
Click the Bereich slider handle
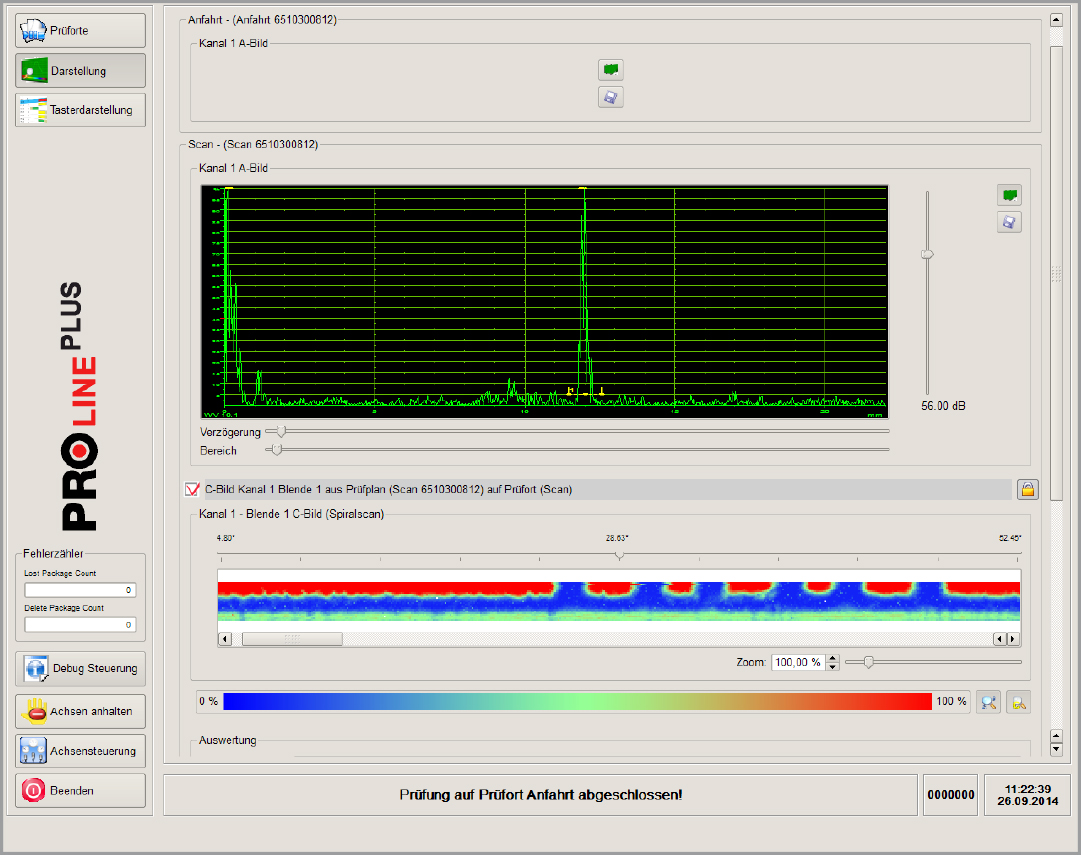276,450
